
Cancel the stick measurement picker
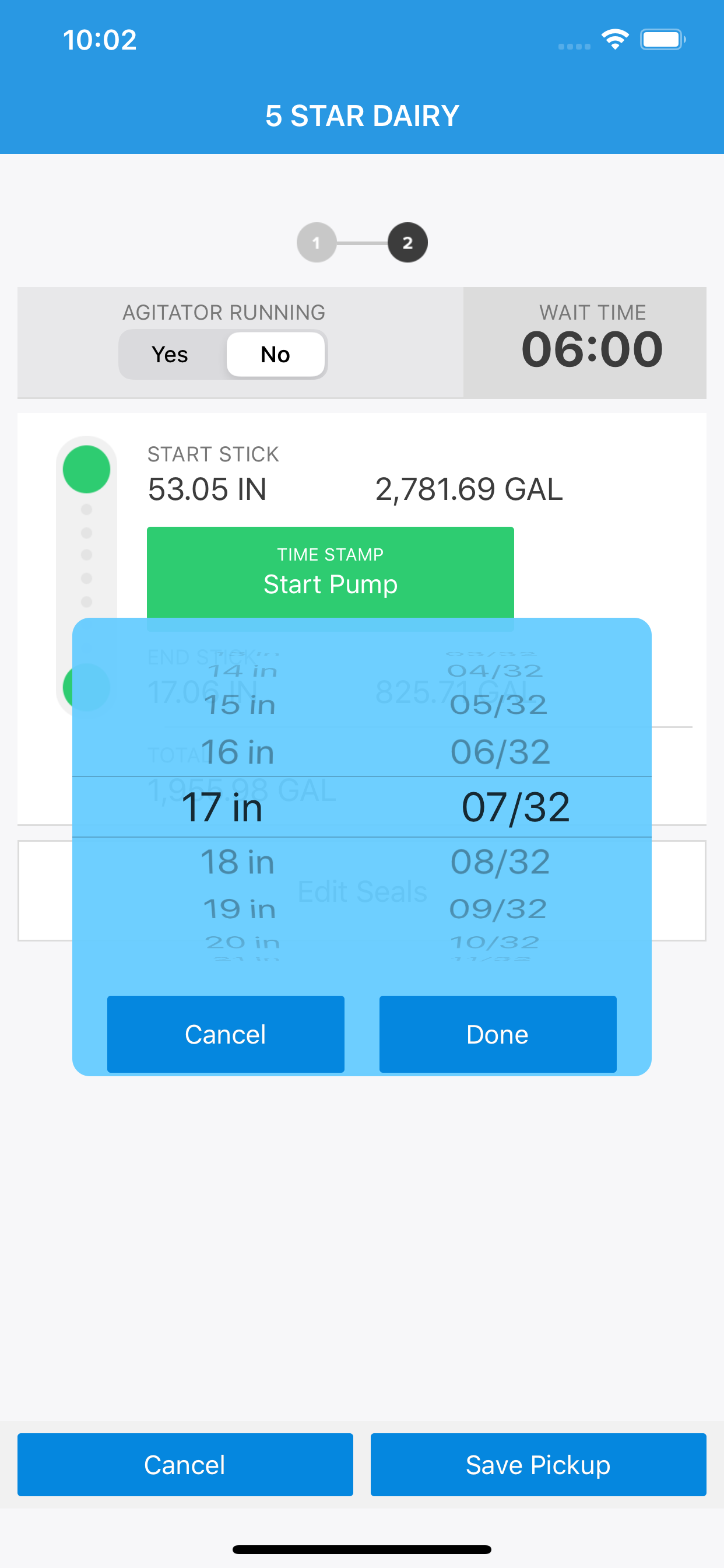226,1034
